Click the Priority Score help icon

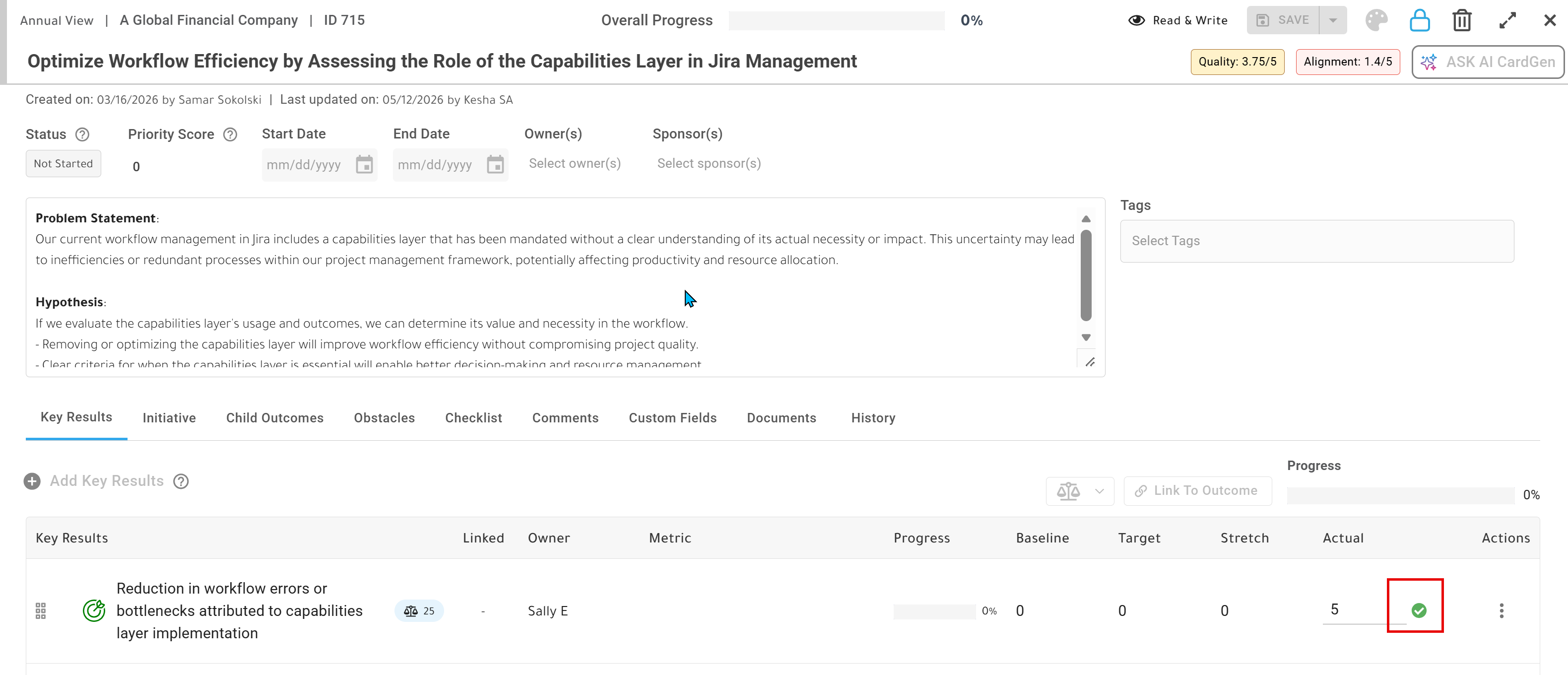(x=230, y=135)
